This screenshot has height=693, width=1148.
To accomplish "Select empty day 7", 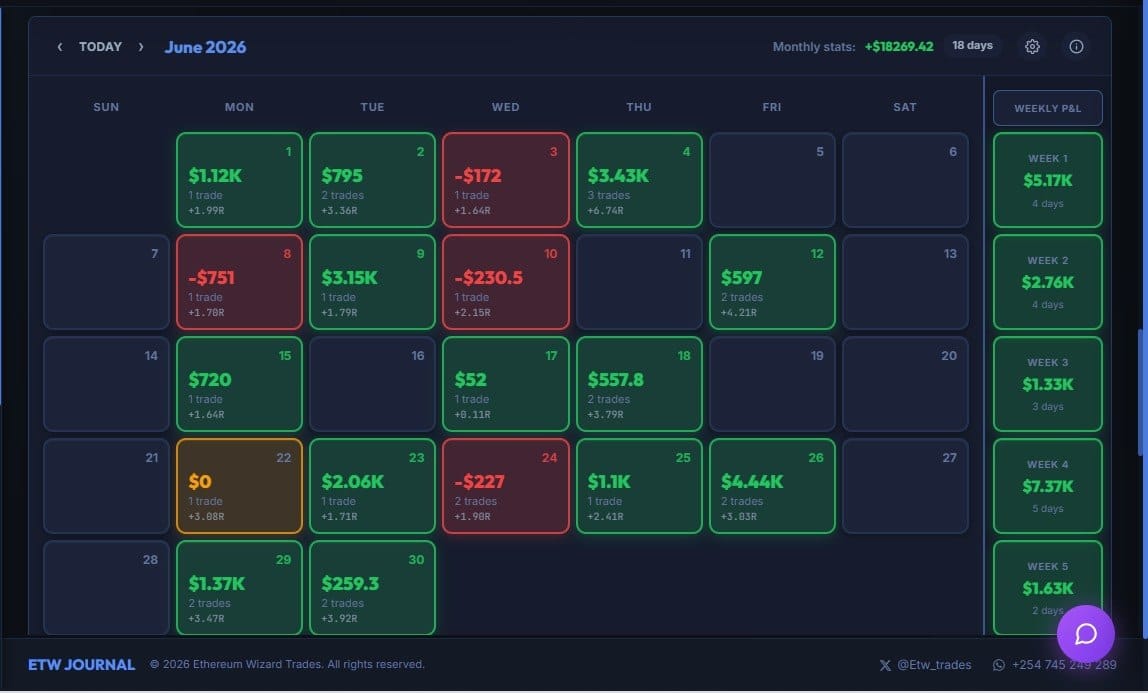I will (x=106, y=282).
